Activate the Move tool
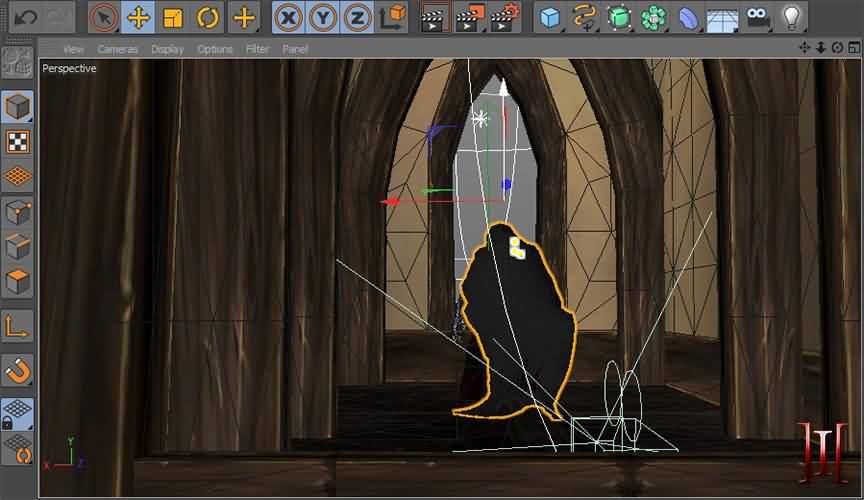The height and width of the screenshot is (500, 864). [x=138, y=18]
